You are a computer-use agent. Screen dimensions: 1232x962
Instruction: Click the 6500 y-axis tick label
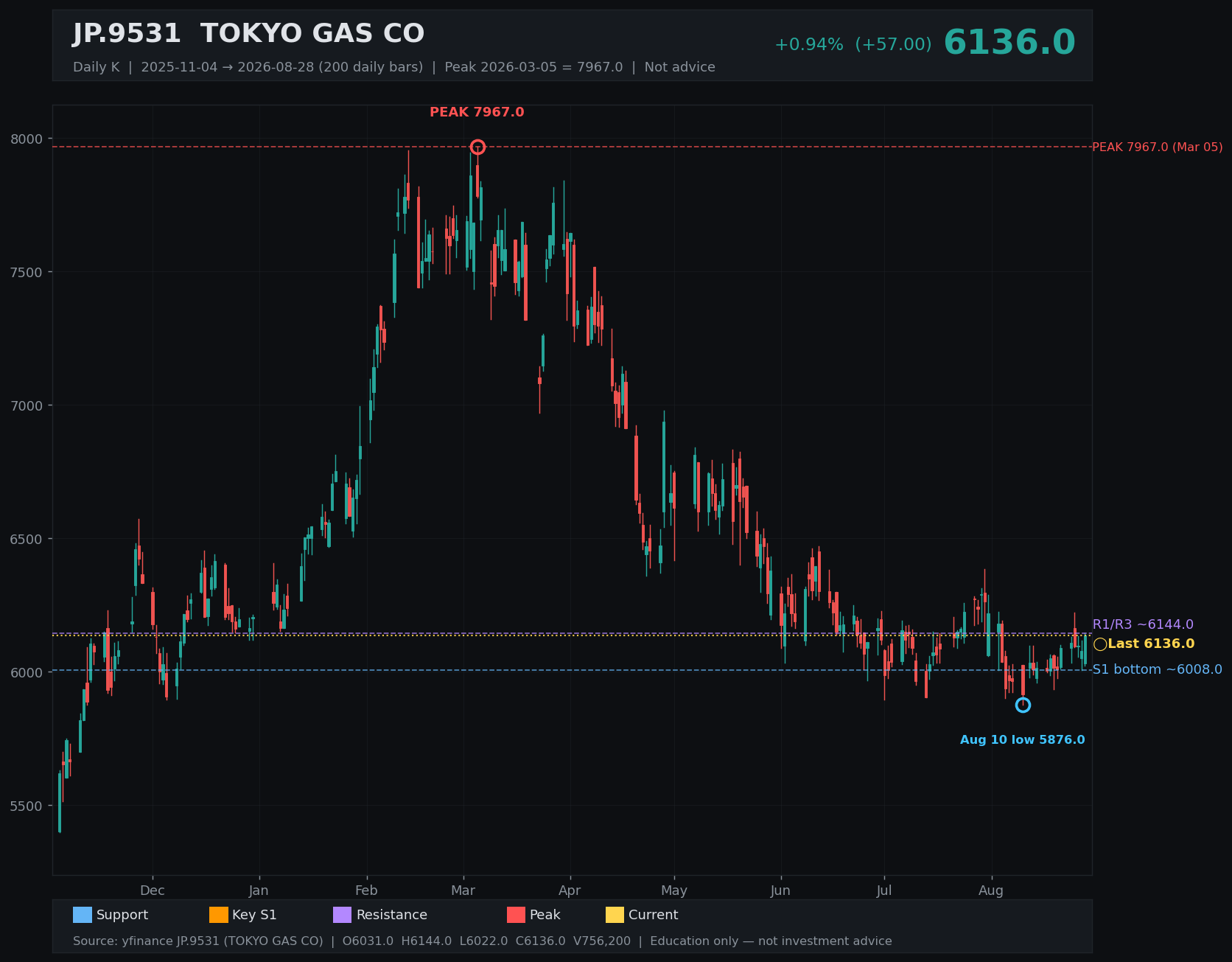point(27,539)
